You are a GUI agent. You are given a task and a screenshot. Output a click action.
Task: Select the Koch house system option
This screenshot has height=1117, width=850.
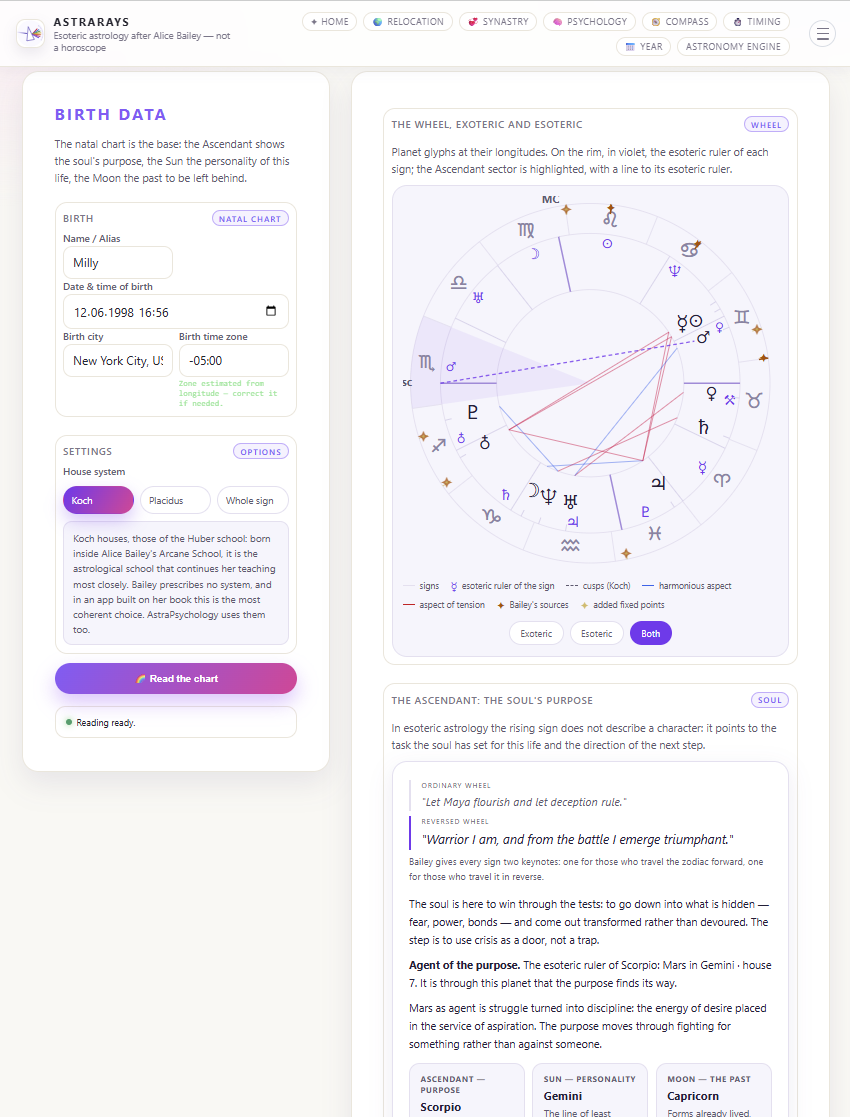coord(98,500)
